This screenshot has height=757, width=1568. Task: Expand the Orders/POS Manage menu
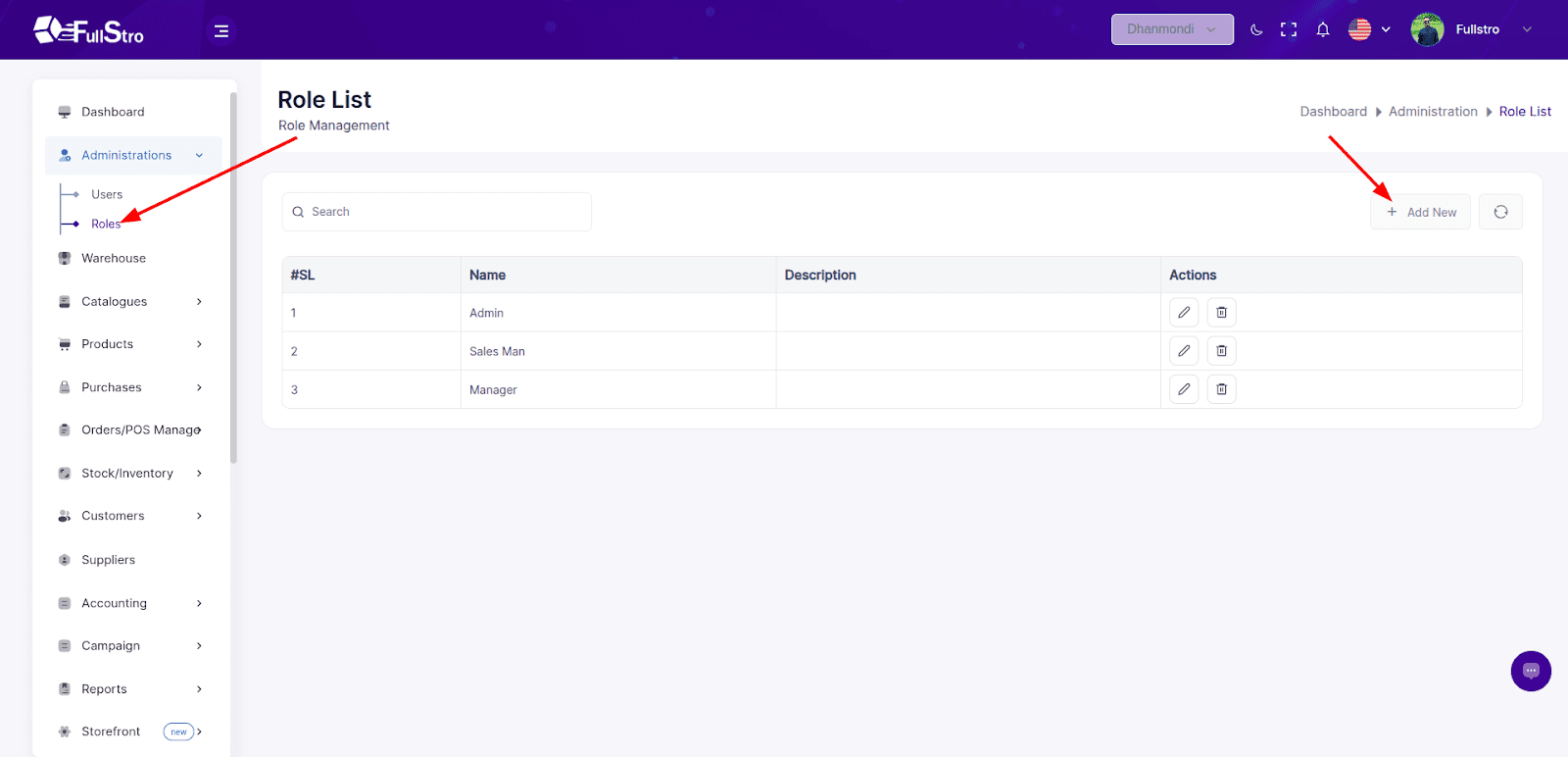click(133, 429)
